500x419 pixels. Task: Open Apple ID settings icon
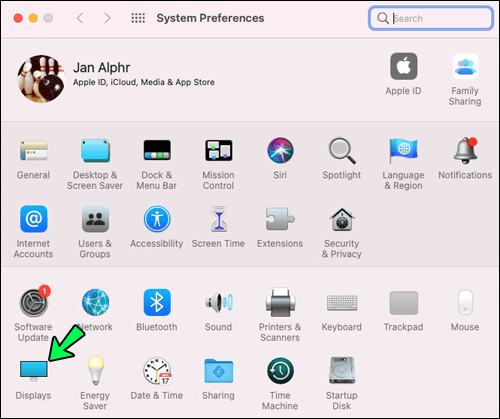404,66
